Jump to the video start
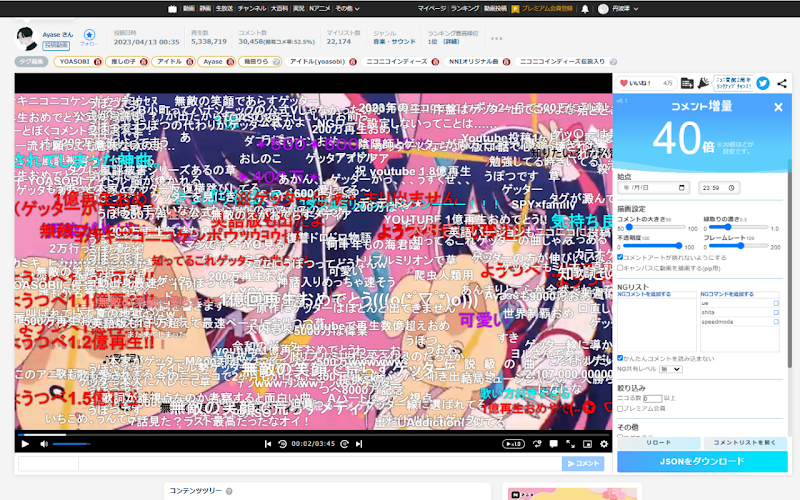 (x=267, y=444)
